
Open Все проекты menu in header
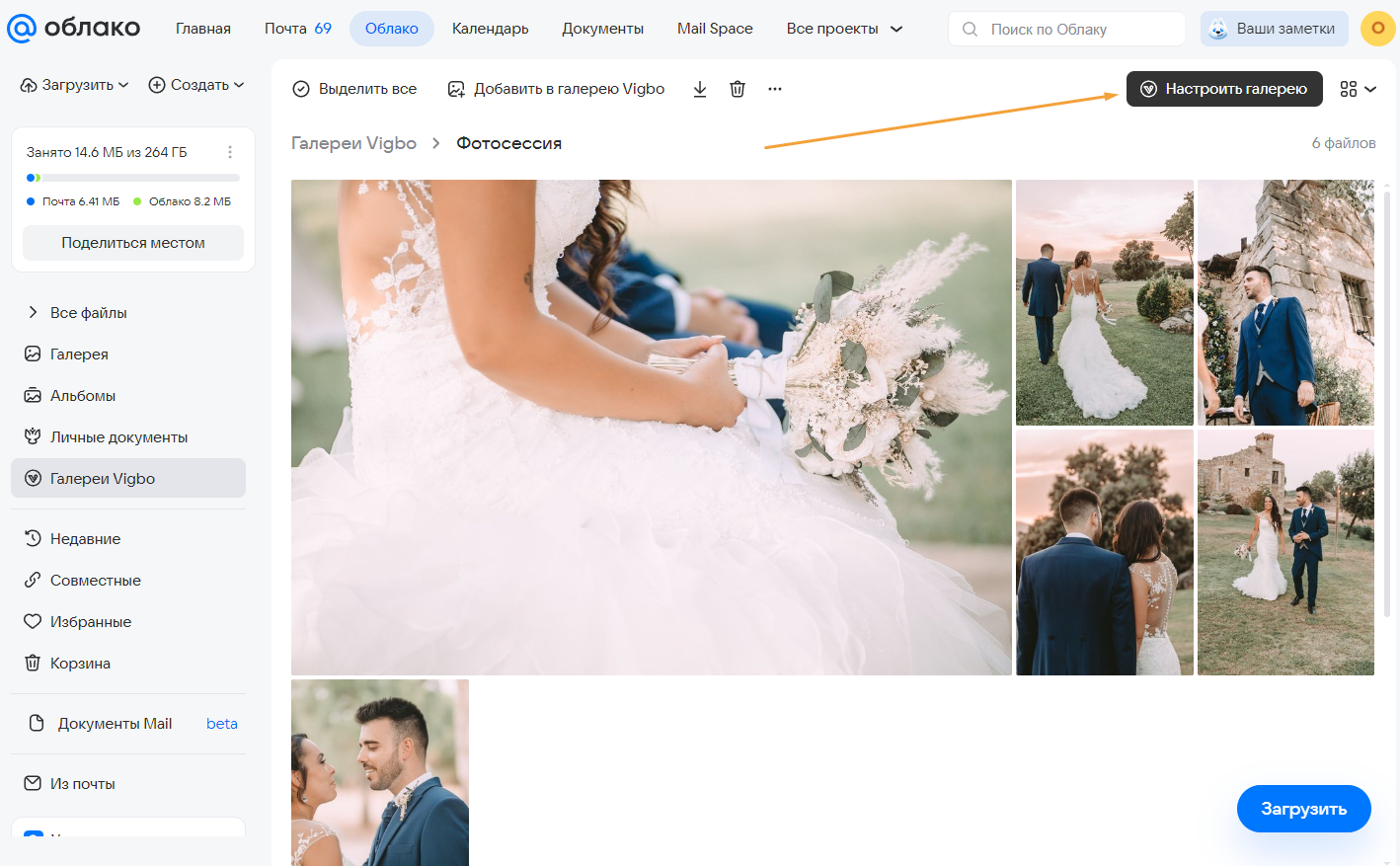click(x=844, y=29)
